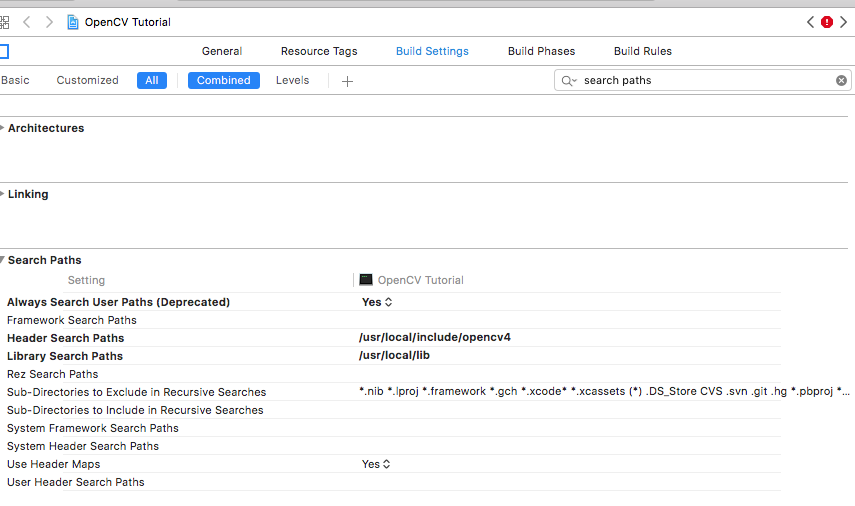Collapse the Search Paths section
855x506 pixels.
tap(3, 260)
